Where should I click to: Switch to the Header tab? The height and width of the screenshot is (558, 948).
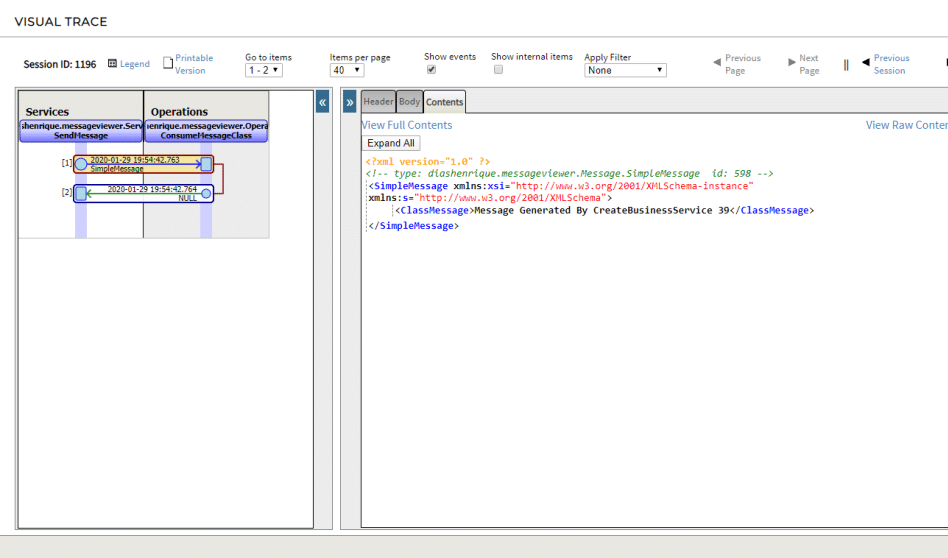pyautogui.click(x=378, y=102)
